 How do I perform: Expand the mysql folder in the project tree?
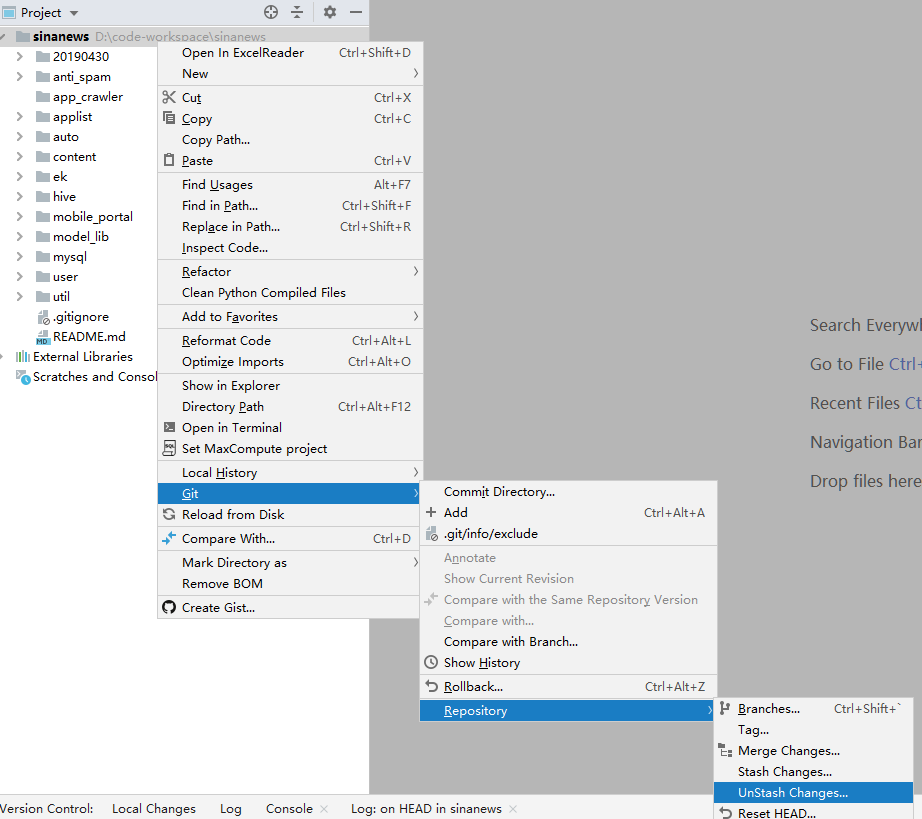pos(20,256)
